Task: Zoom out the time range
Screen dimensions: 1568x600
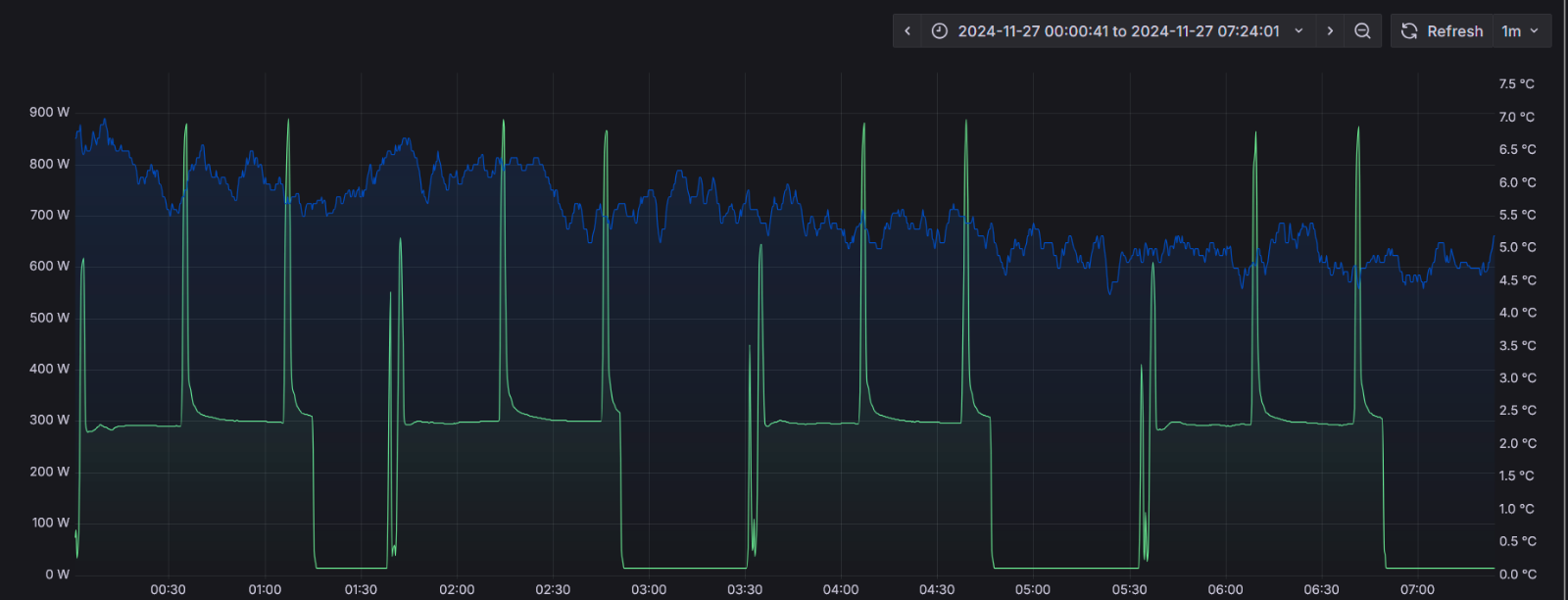Action: [x=1362, y=31]
